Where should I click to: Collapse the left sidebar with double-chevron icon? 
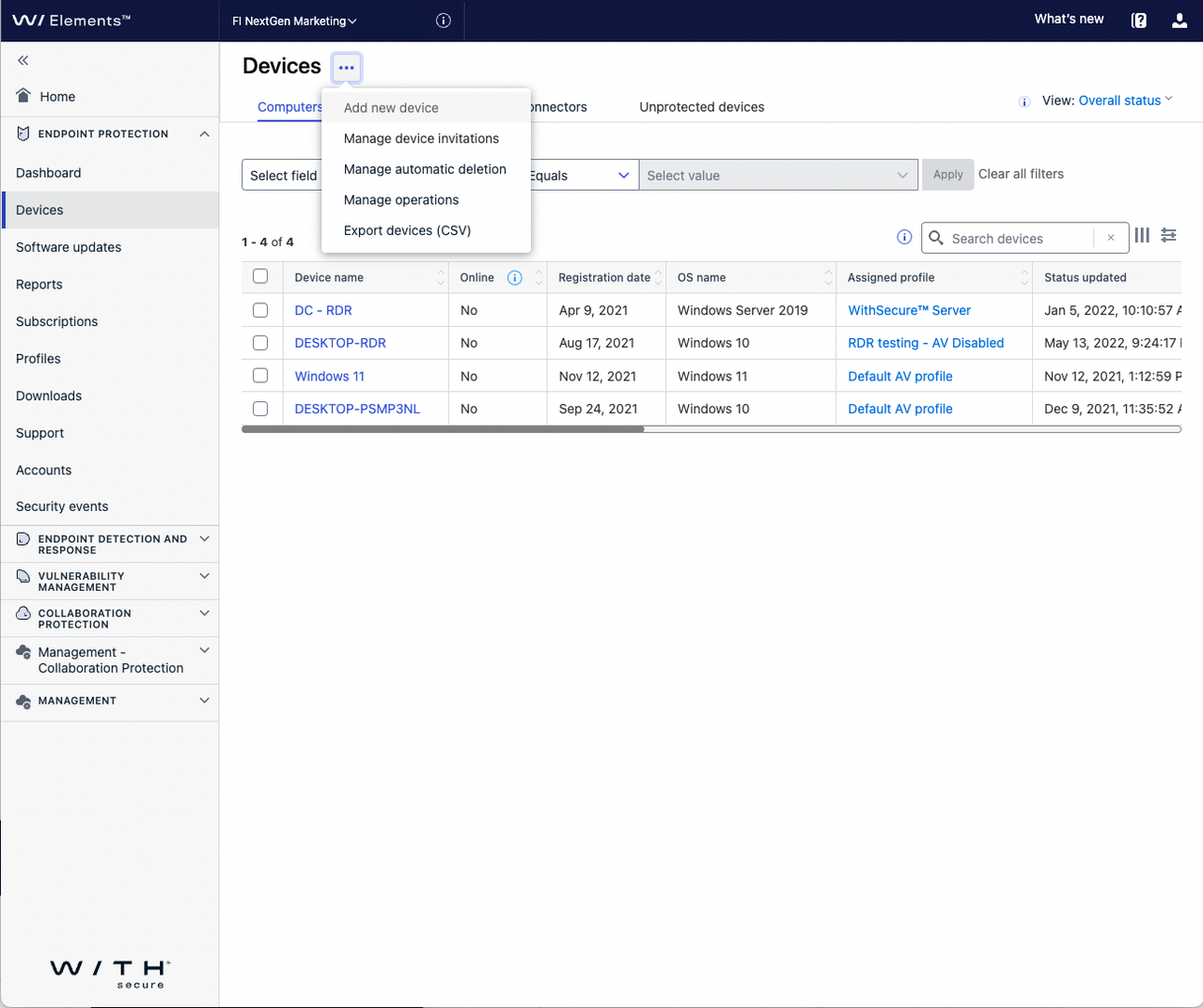[x=21, y=59]
